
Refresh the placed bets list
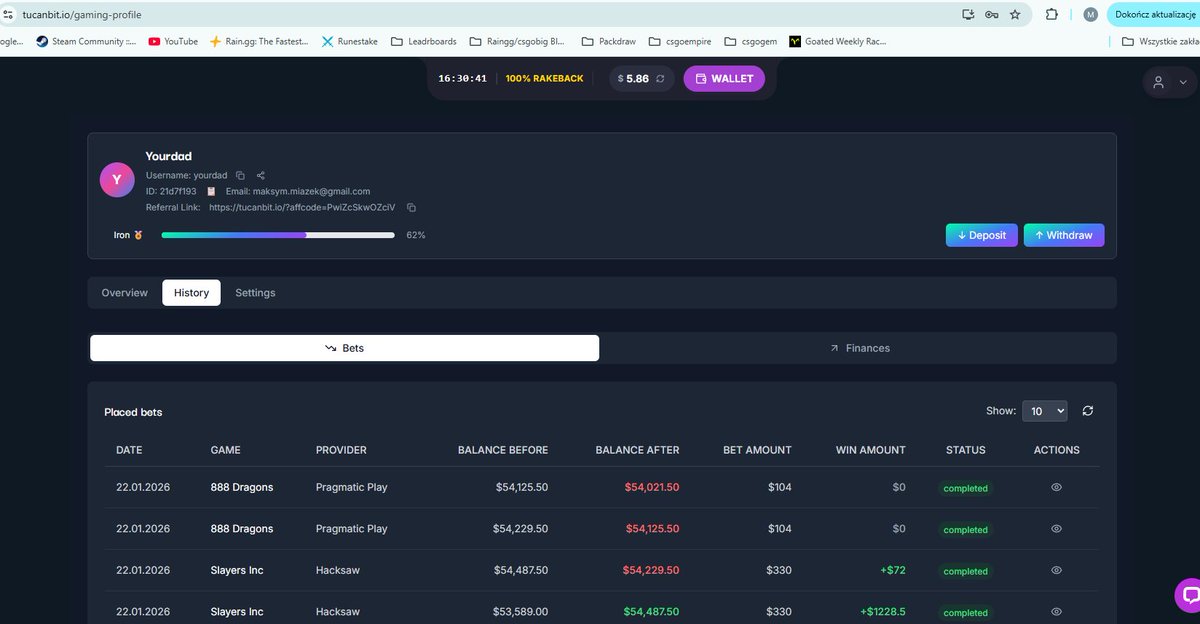point(1088,411)
